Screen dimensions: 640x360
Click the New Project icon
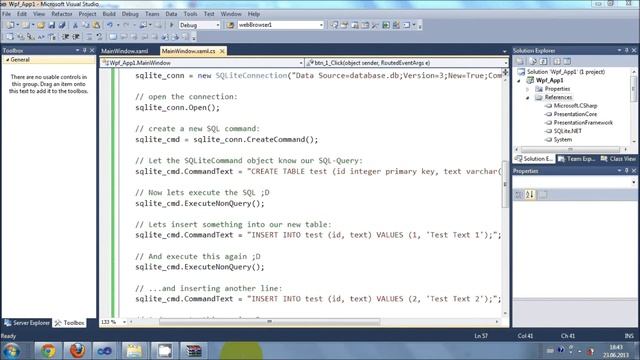click(10, 25)
